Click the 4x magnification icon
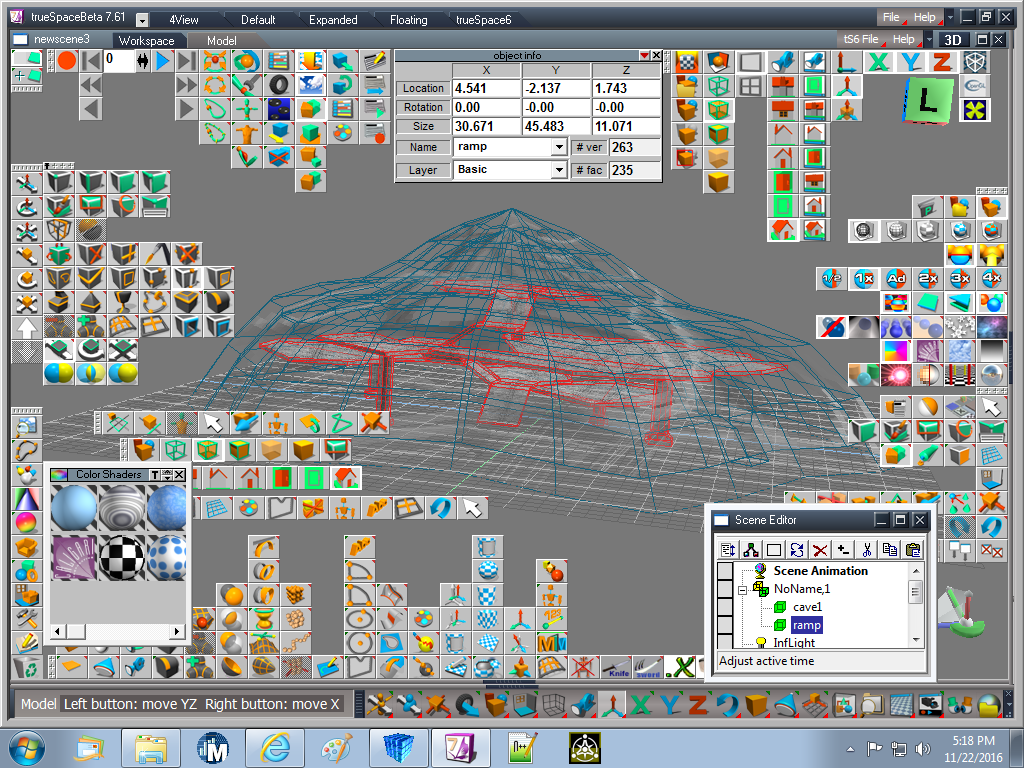Image resolution: width=1024 pixels, height=768 pixels. coord(992,279)
